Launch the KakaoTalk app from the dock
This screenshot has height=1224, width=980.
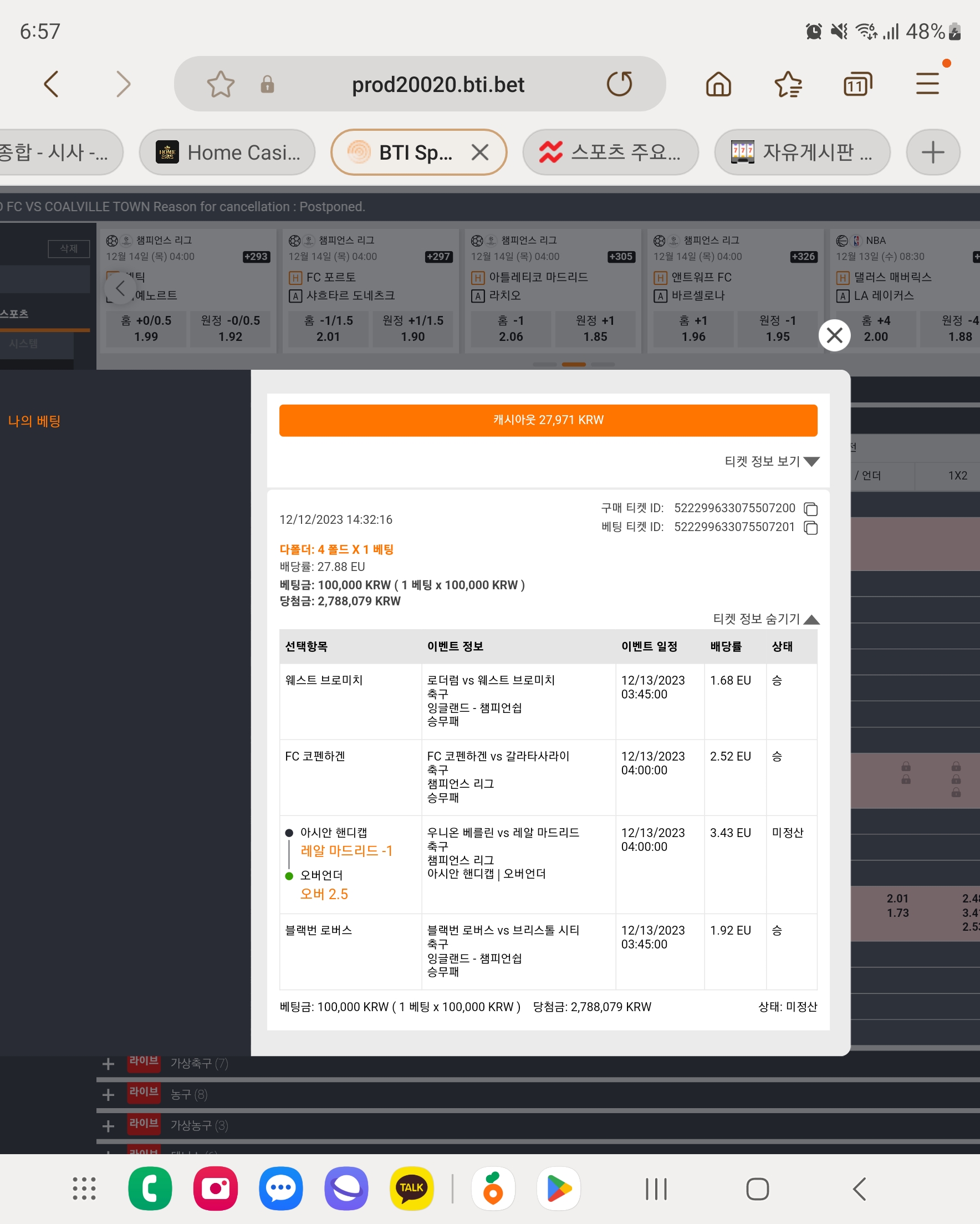[x=411, y=1188]
